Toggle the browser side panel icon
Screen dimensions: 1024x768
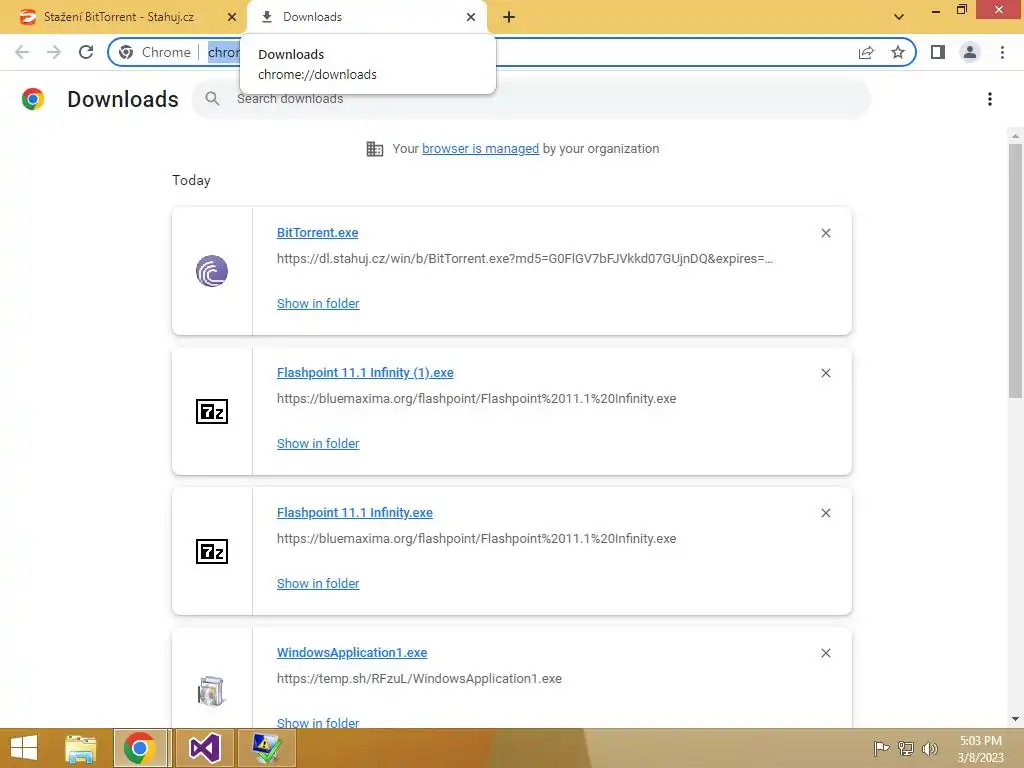point(938,52)
